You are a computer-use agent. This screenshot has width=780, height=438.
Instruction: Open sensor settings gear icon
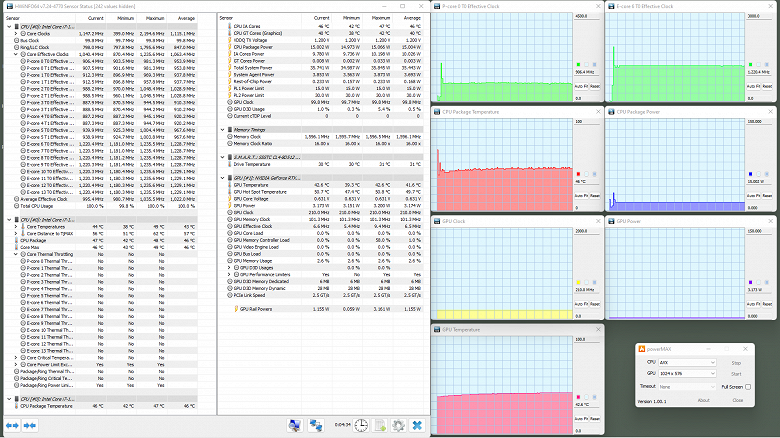(398, 425)
